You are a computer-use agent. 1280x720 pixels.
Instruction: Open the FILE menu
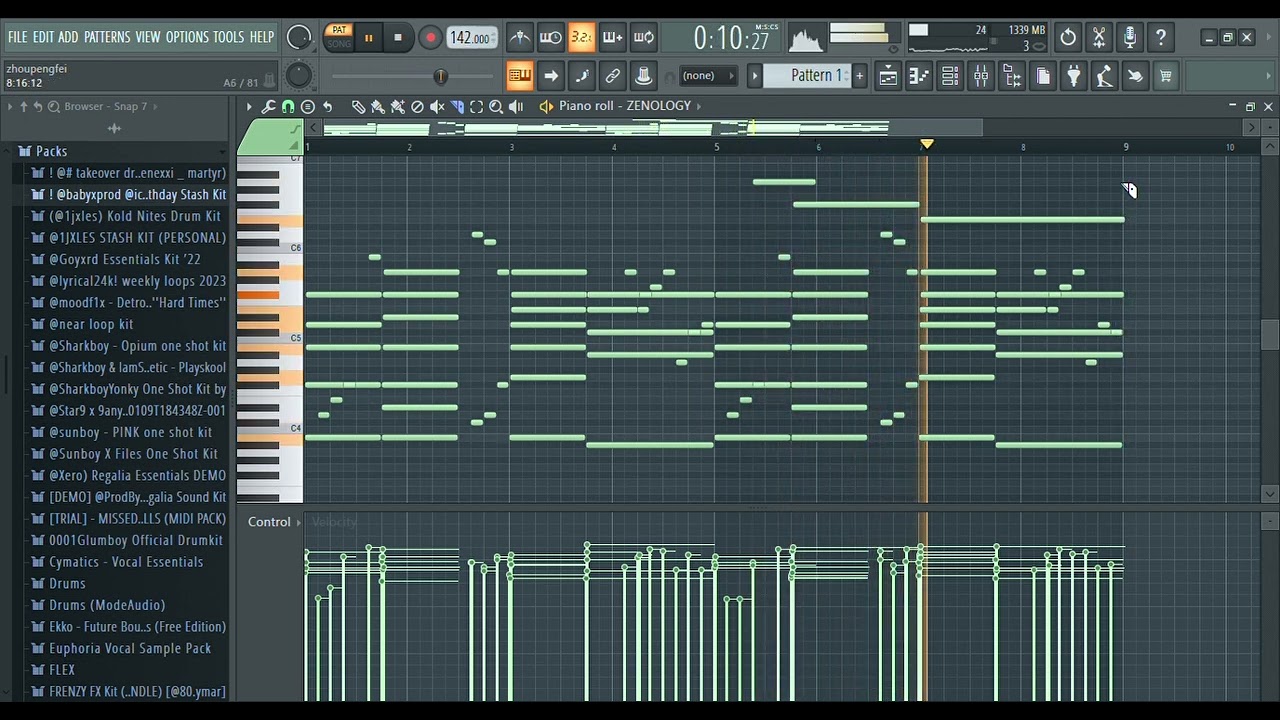(x=18, y=37)
